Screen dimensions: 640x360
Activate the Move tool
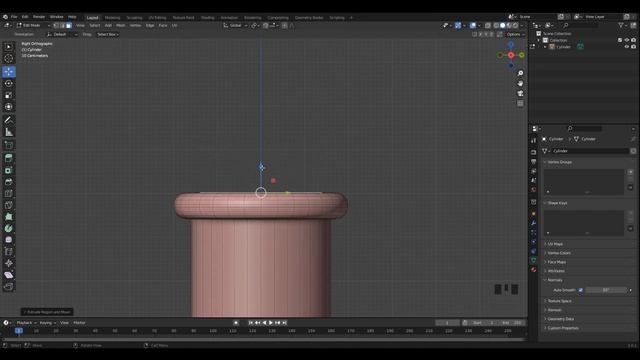pos(9,72)
